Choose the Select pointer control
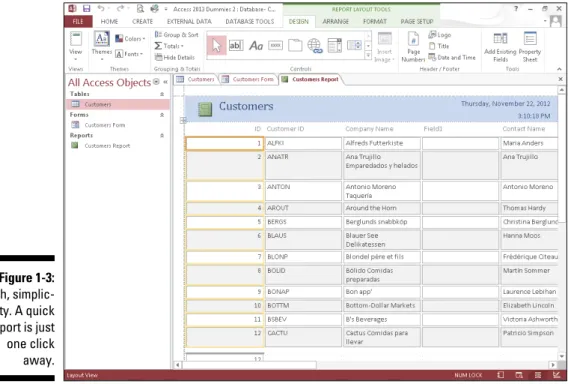Viewport: 568px width, 384px height. pos(217,46)
